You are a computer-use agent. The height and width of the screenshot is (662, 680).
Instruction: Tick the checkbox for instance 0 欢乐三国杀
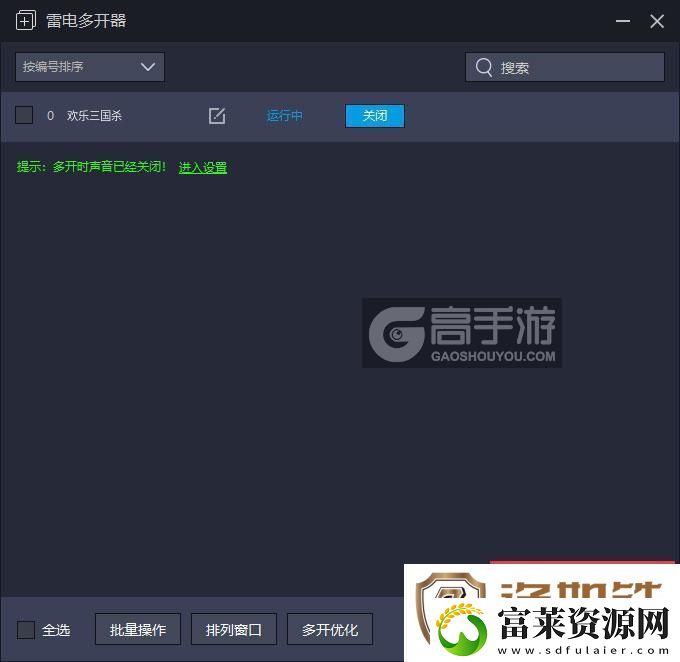point(24,115)
